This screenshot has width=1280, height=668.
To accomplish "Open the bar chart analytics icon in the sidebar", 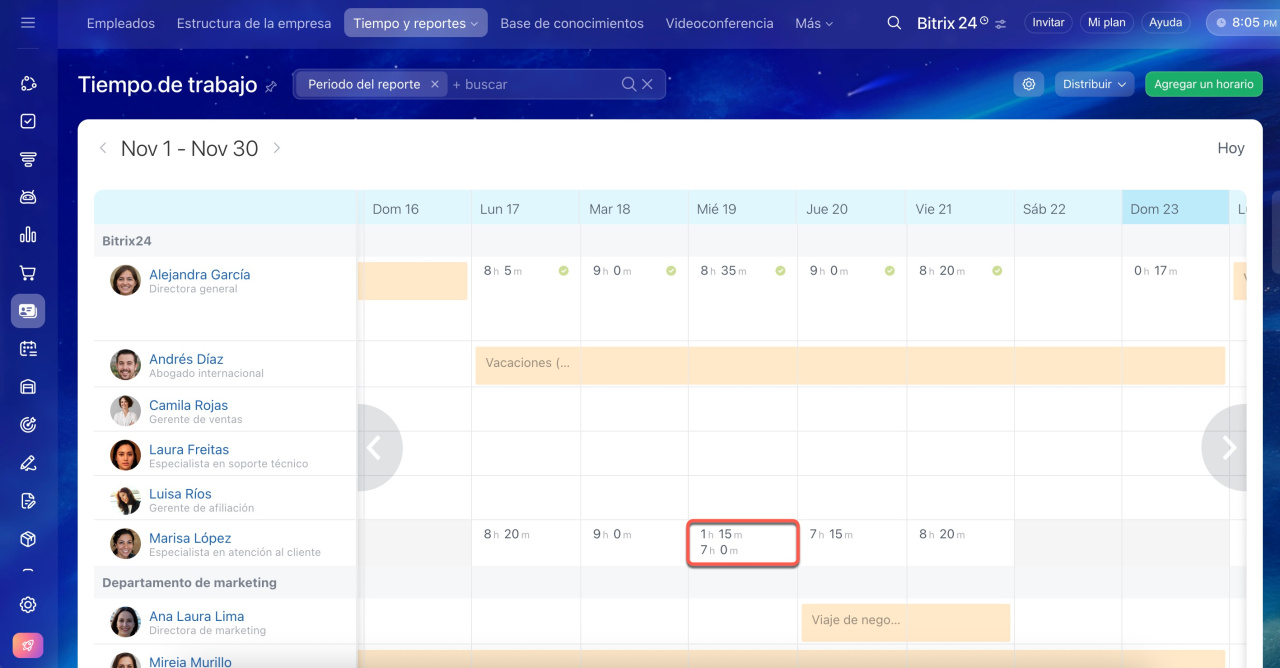I will [x=28, y=235].
